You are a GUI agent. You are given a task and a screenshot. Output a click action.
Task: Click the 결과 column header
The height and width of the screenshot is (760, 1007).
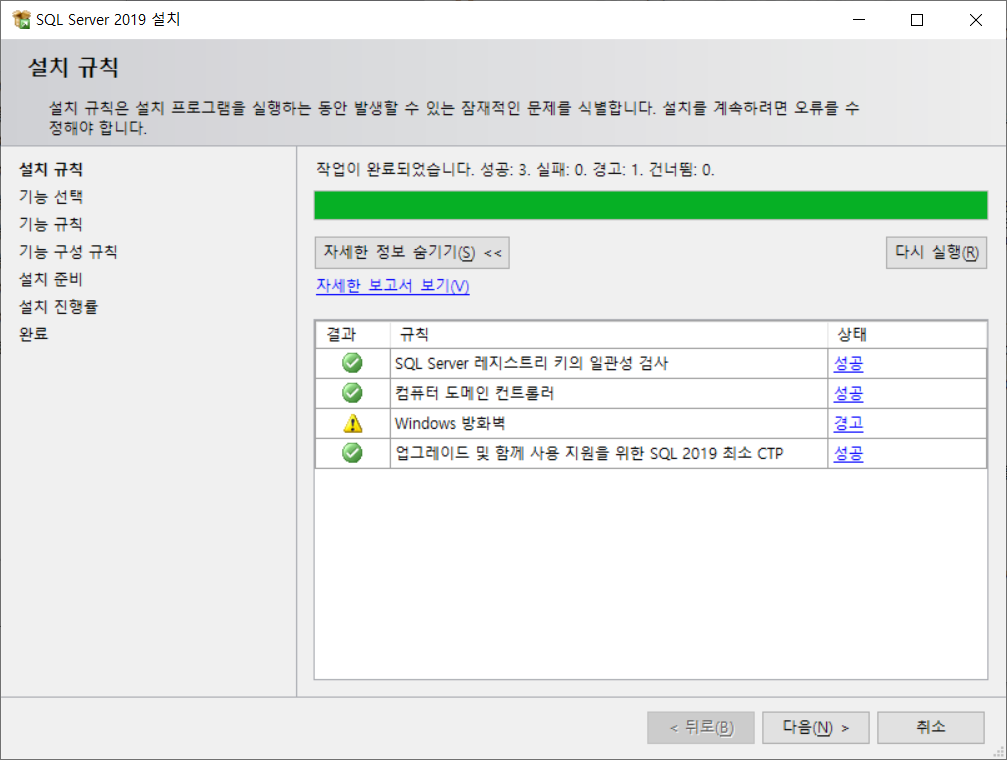pyautogui.click(x=353, y=334)
